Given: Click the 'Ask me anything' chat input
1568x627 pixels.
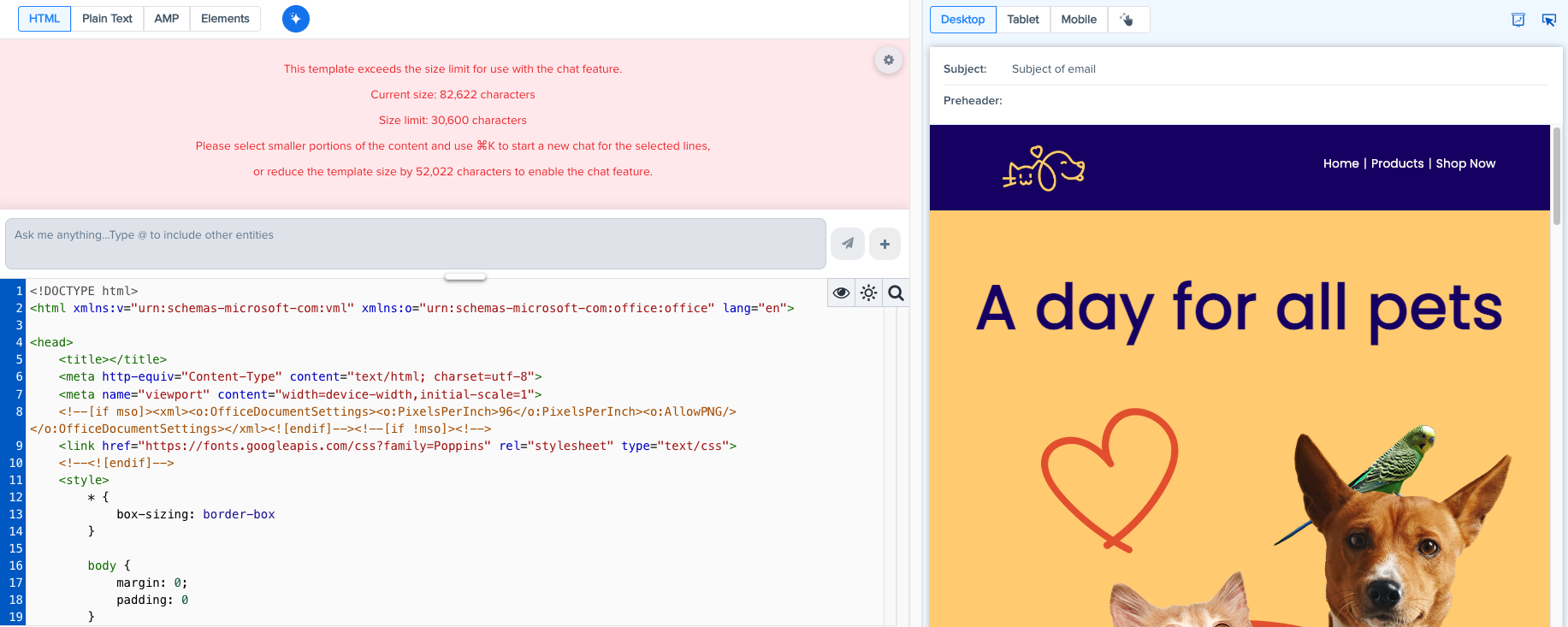Looking at the screenshot, I should 415,244.
